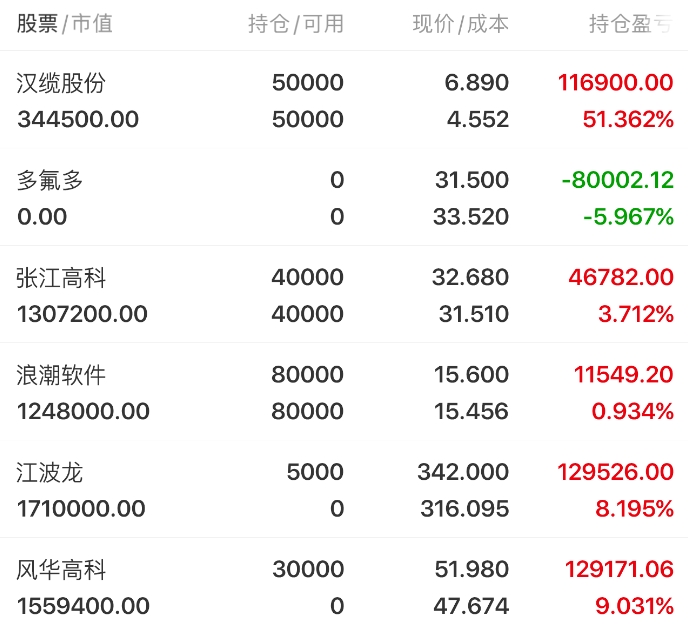Tap the 持仓盈亏 column header
The image size is (688, 634).
[631, 24]
